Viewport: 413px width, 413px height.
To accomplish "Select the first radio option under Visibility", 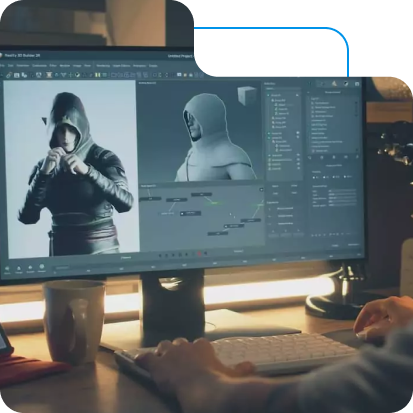I will [x=314, y=177].
